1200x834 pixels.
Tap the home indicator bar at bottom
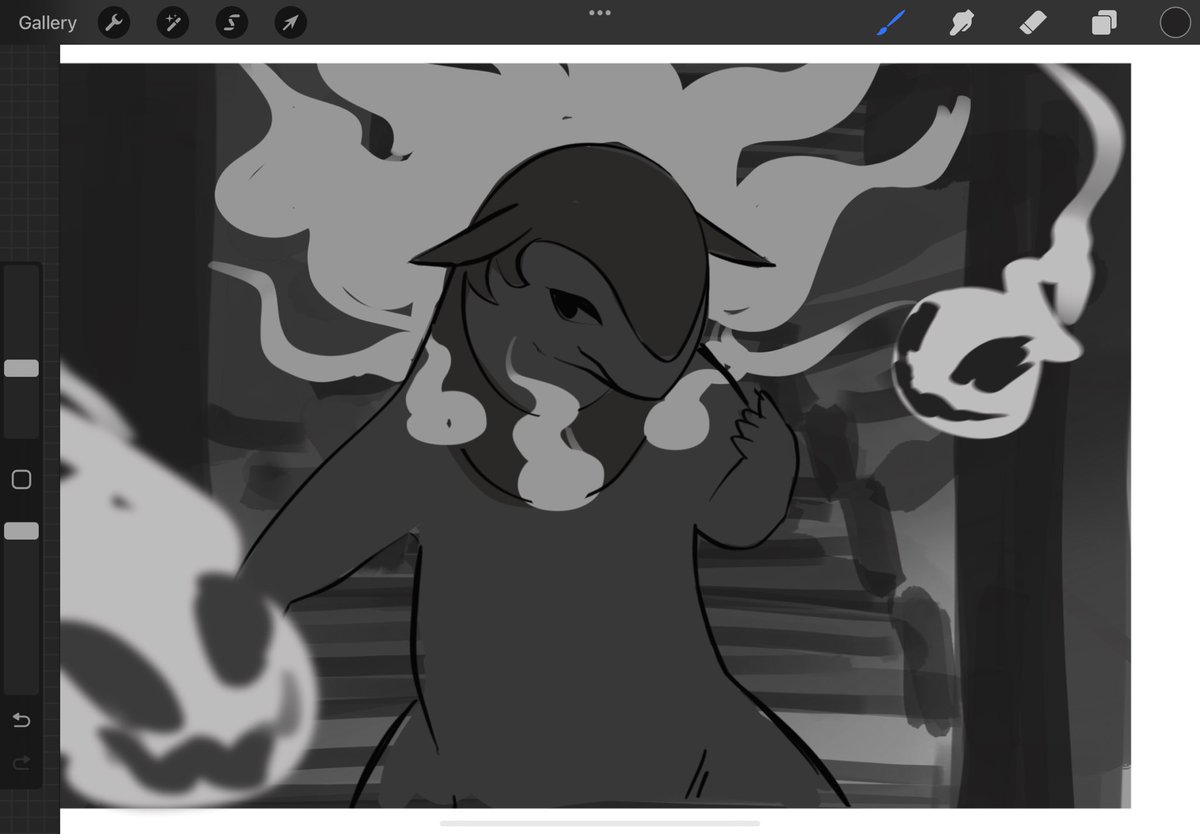600,823
